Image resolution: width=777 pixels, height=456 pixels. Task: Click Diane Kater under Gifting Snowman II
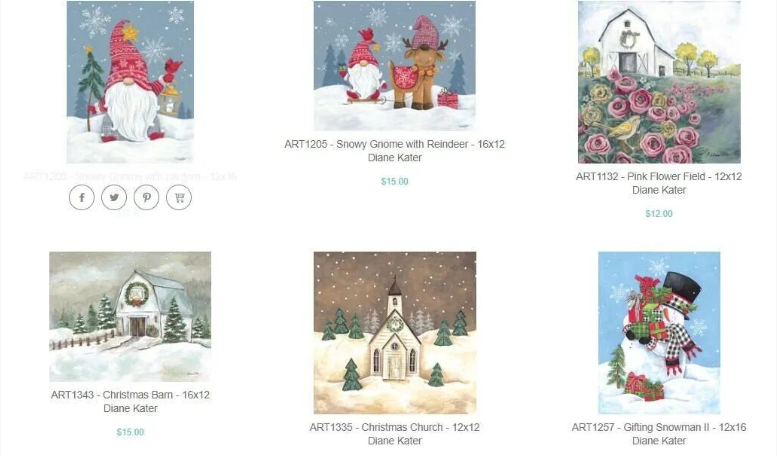[659, 441]
